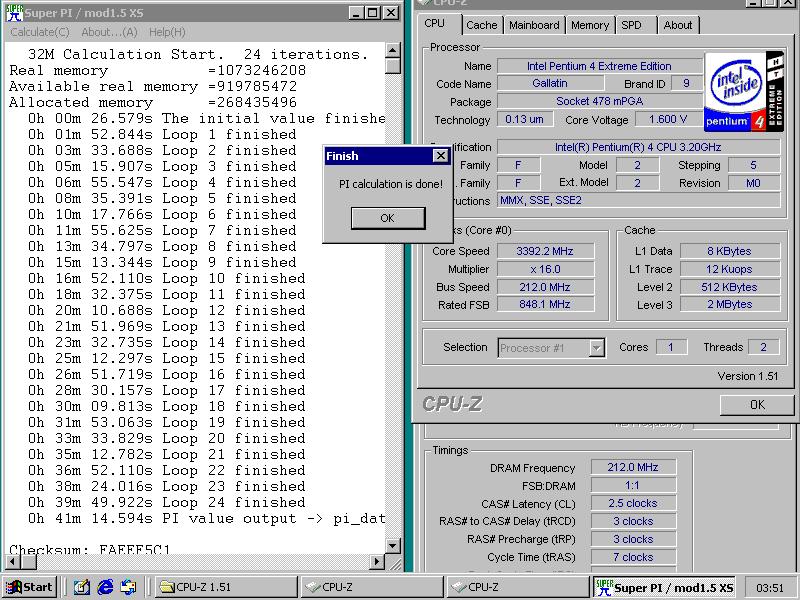The image size is (800, 600).
Task: Switch to the SPD tab in CPU-Z
Action: point(632,25)
